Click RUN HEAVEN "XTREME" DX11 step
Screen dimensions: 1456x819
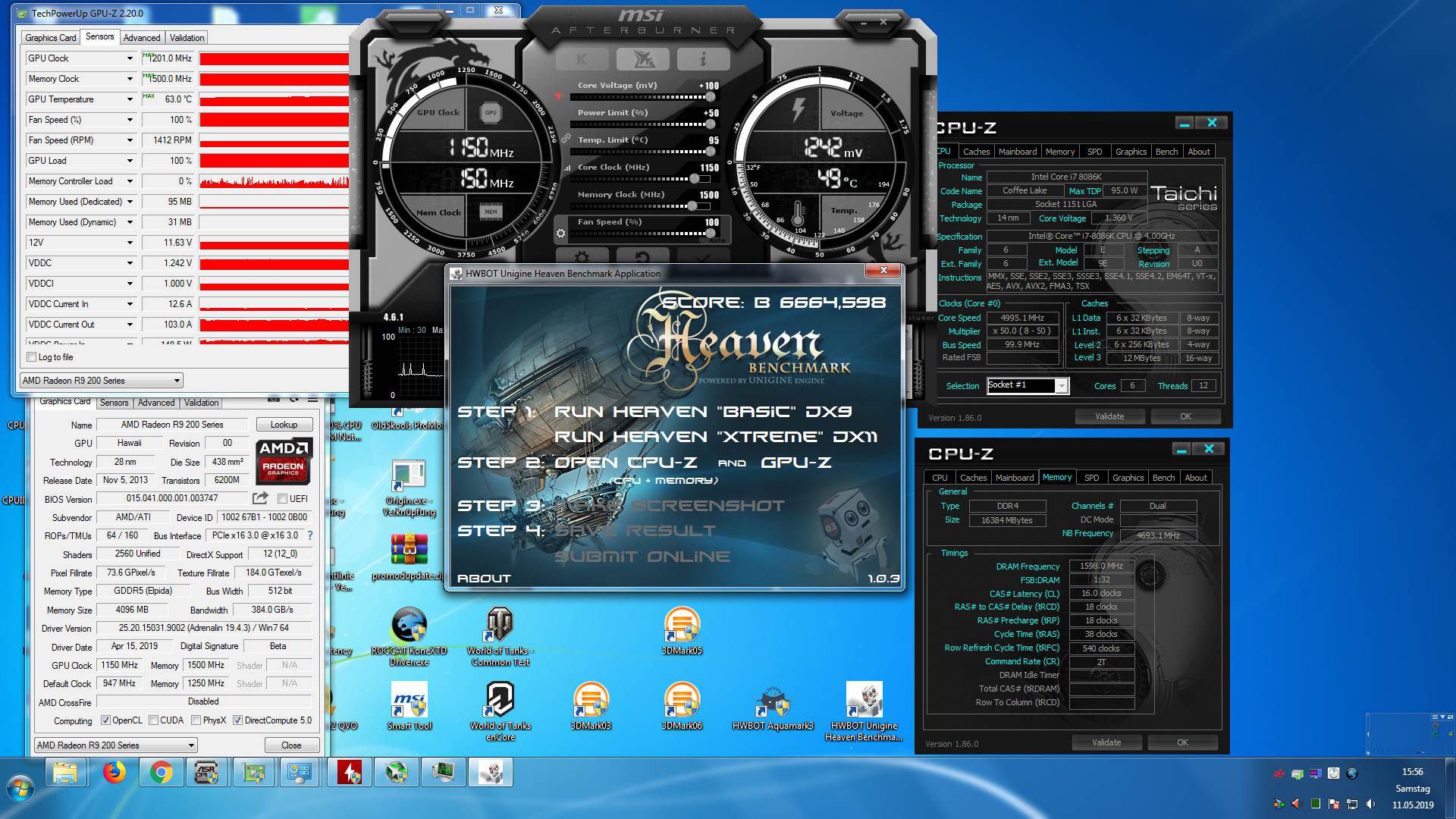715,437
